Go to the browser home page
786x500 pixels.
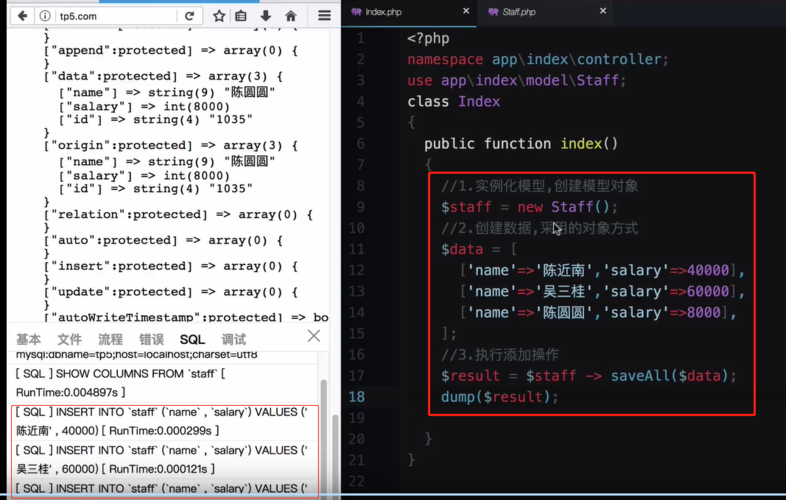291,16
